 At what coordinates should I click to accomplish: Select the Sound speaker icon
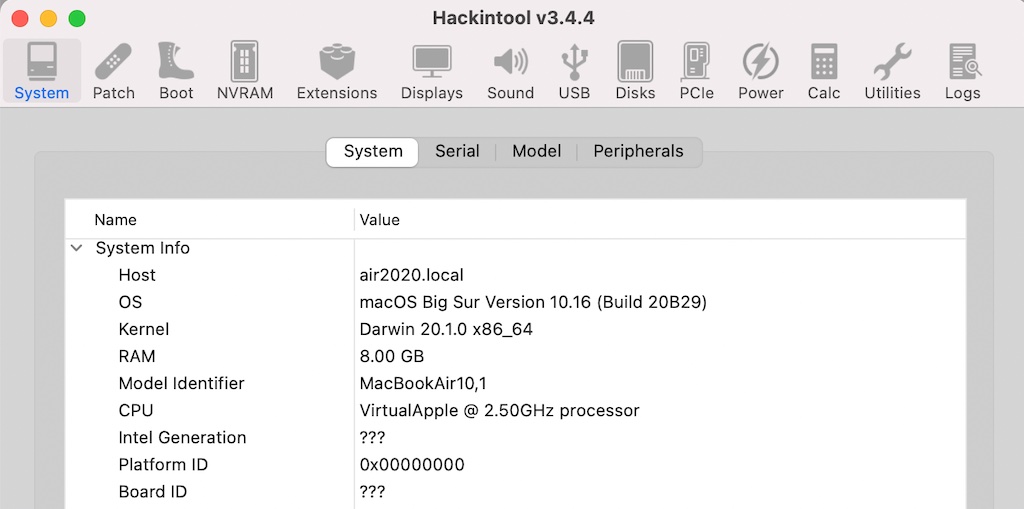[511, 71]
